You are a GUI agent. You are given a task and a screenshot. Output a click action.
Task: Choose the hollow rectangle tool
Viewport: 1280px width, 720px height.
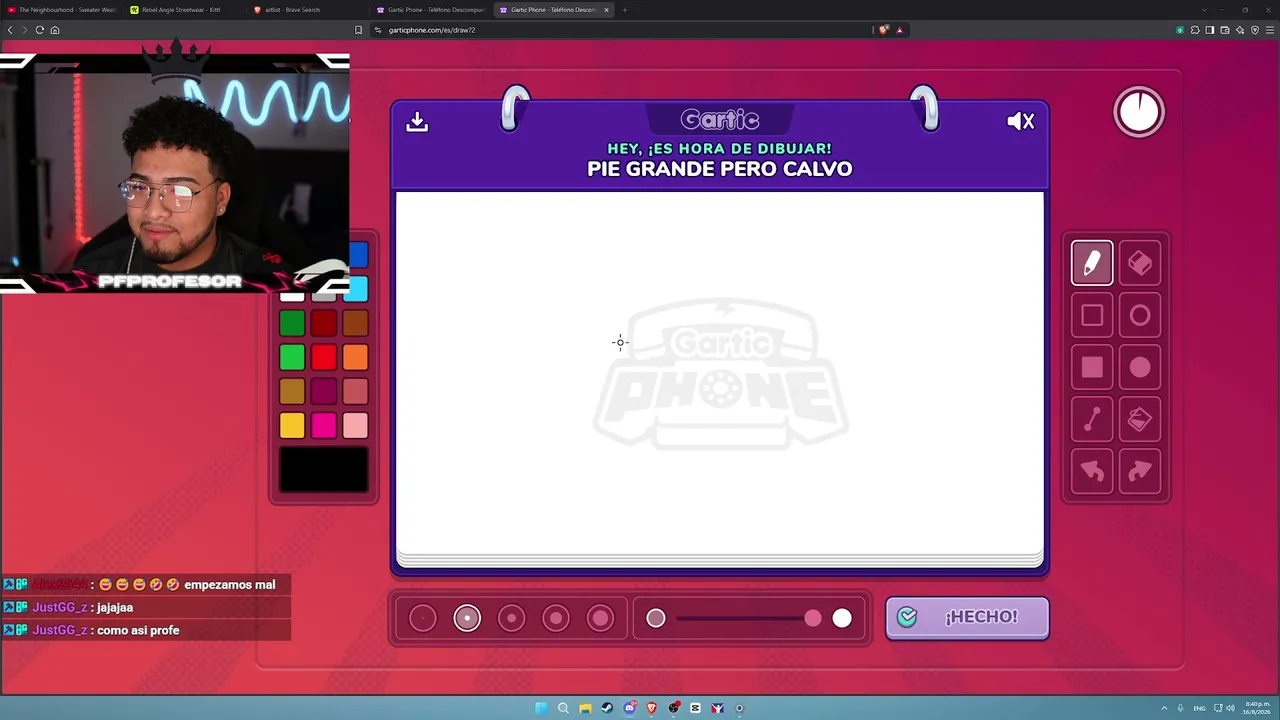[x=1092, y=316]
